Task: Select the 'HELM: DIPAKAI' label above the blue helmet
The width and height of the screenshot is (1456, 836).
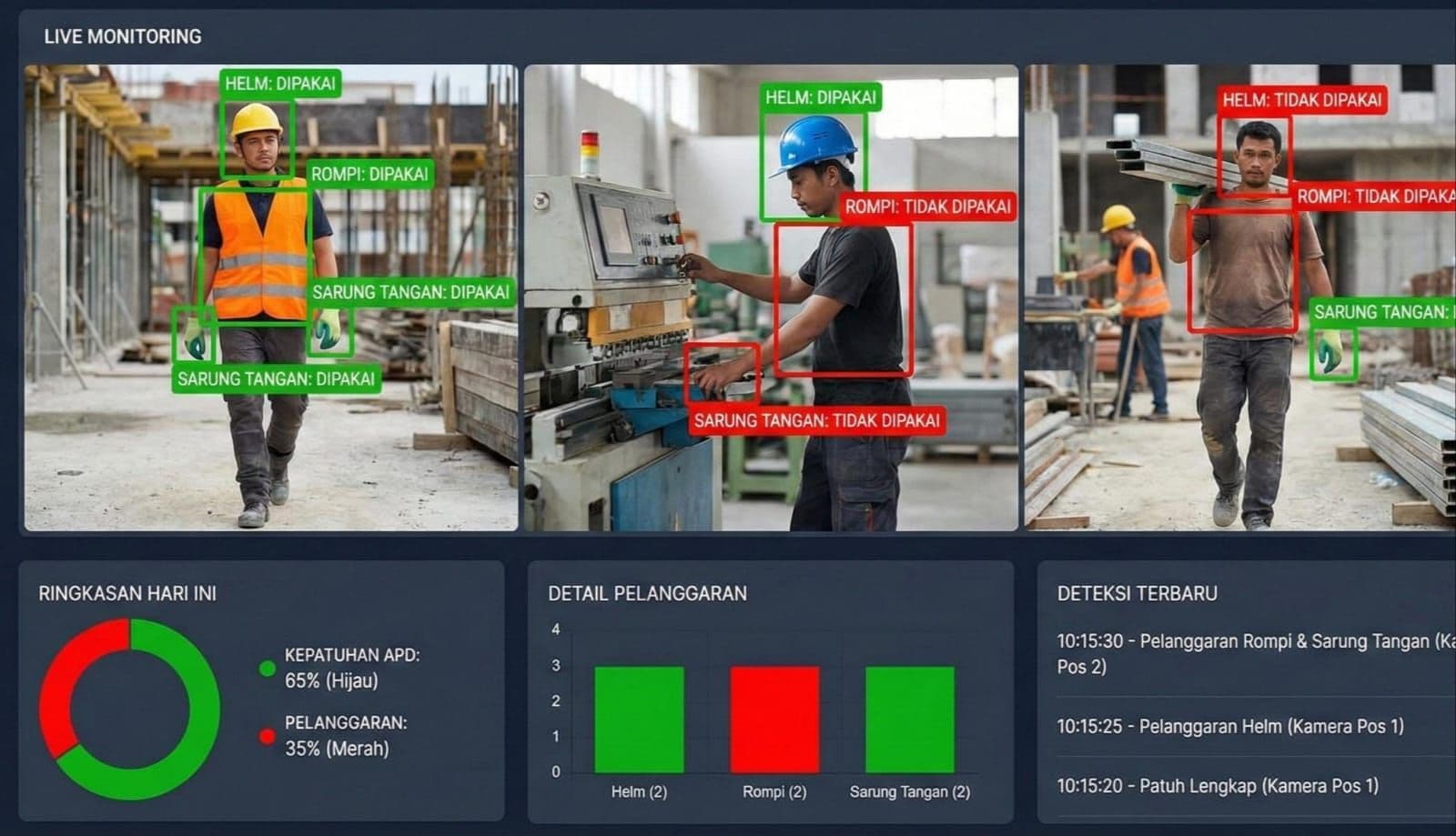Action: click(x=821, y=97)
